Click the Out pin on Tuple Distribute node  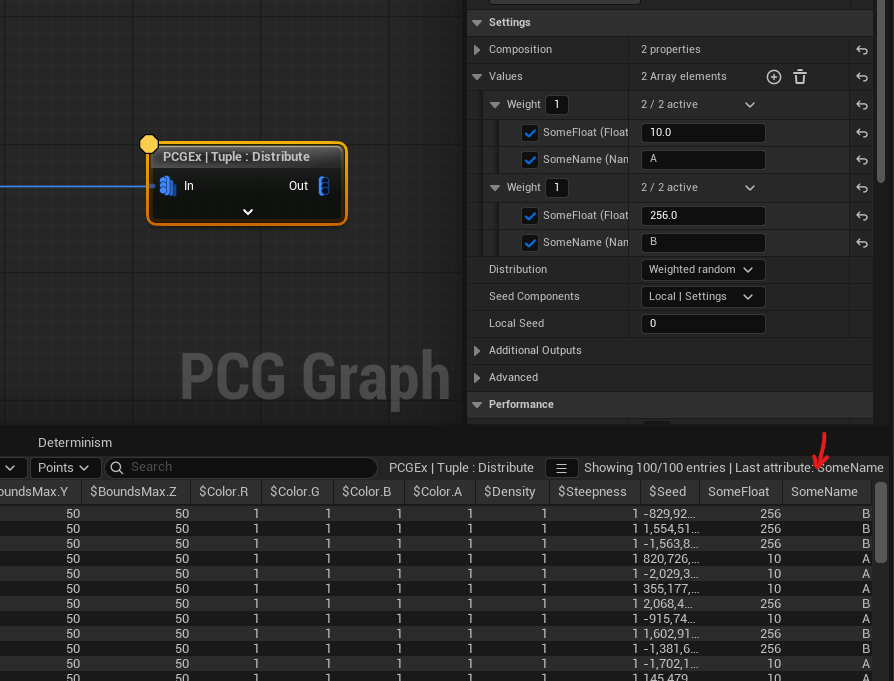click(323, 186)
